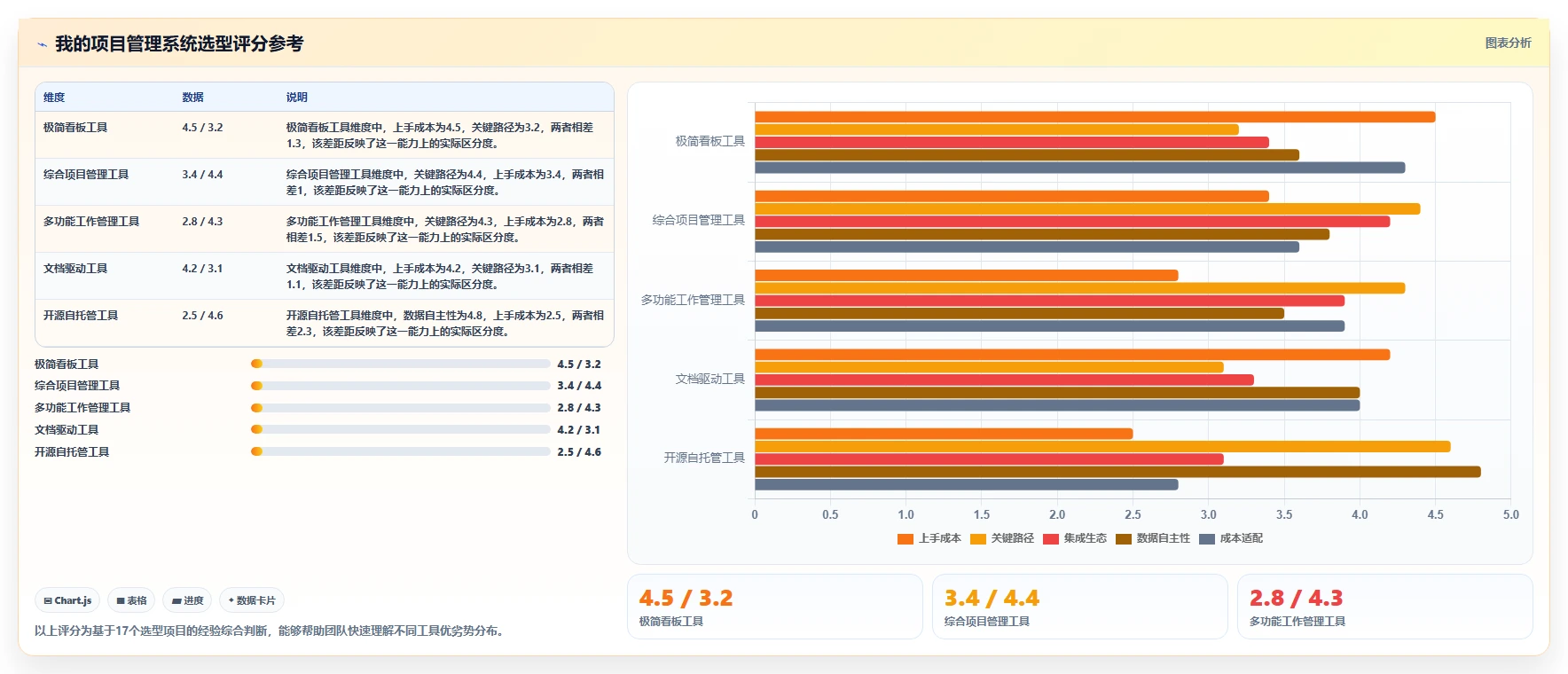Open the 2.8 / 4.3 多功能工作管理工具 stat card
This screenshot has width=1568, height=674.
tap(1385, 607)
